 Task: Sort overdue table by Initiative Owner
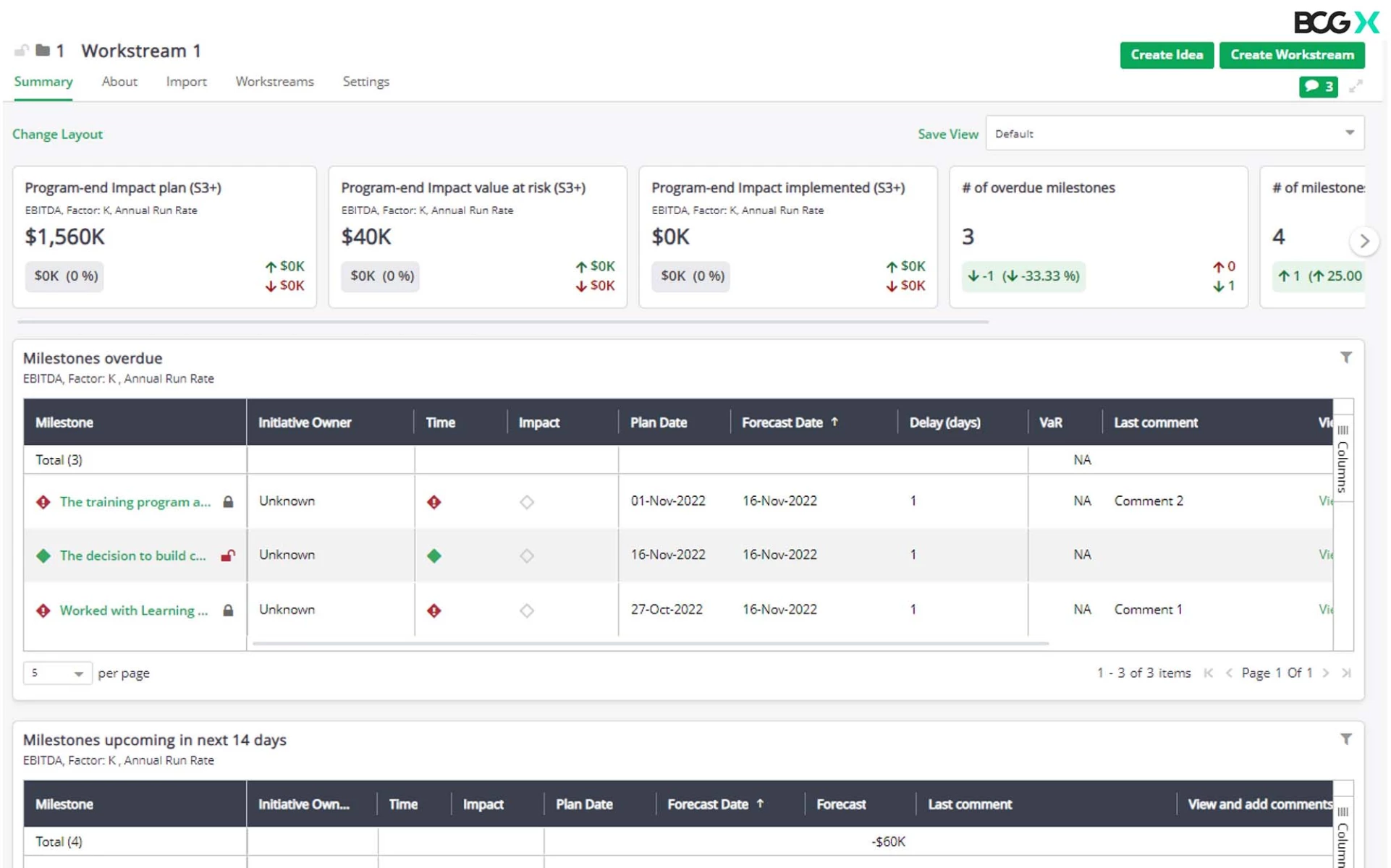tap(305, 422)
